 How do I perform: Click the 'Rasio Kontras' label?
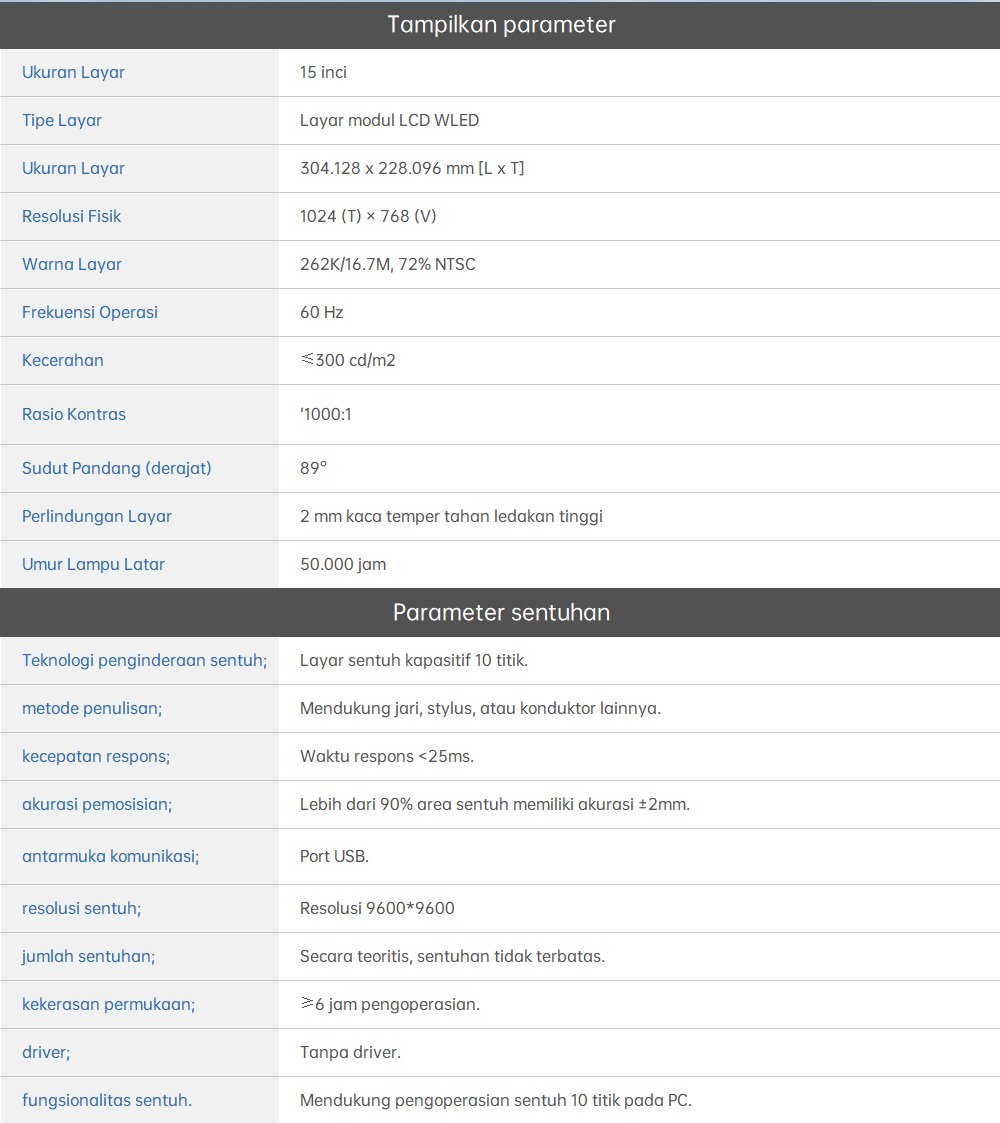[x=74, y=414]
